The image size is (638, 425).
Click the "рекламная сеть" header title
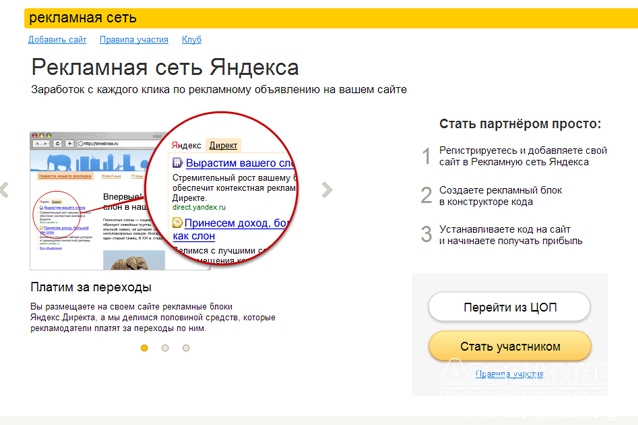coord(83,17)
